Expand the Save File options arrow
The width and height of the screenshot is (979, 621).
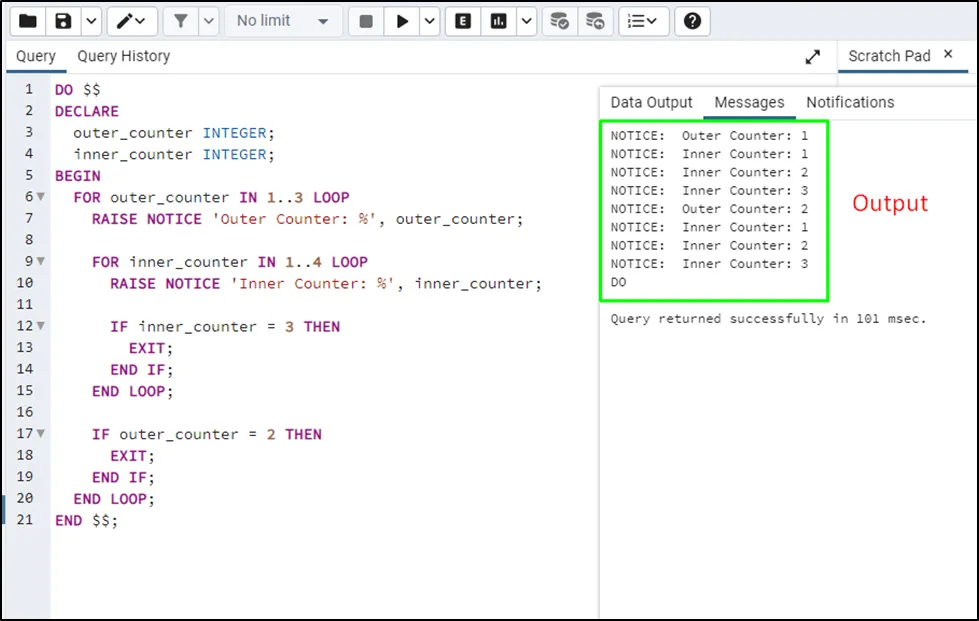point(90,21)
